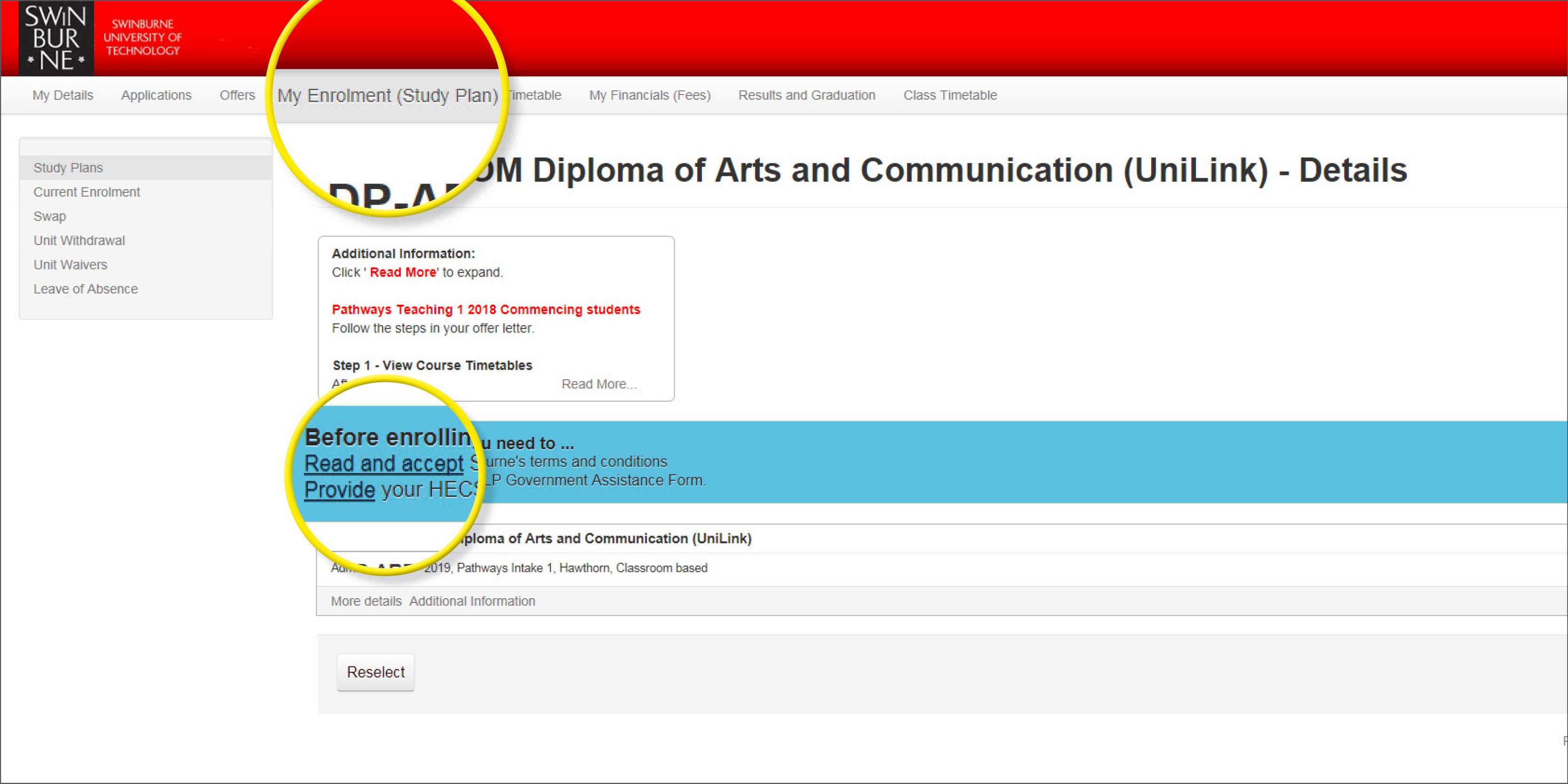Open Unit Withdrawal sidebar item
The width and height of the screenshot is (1568, 784).
click(x=79, y=241)
